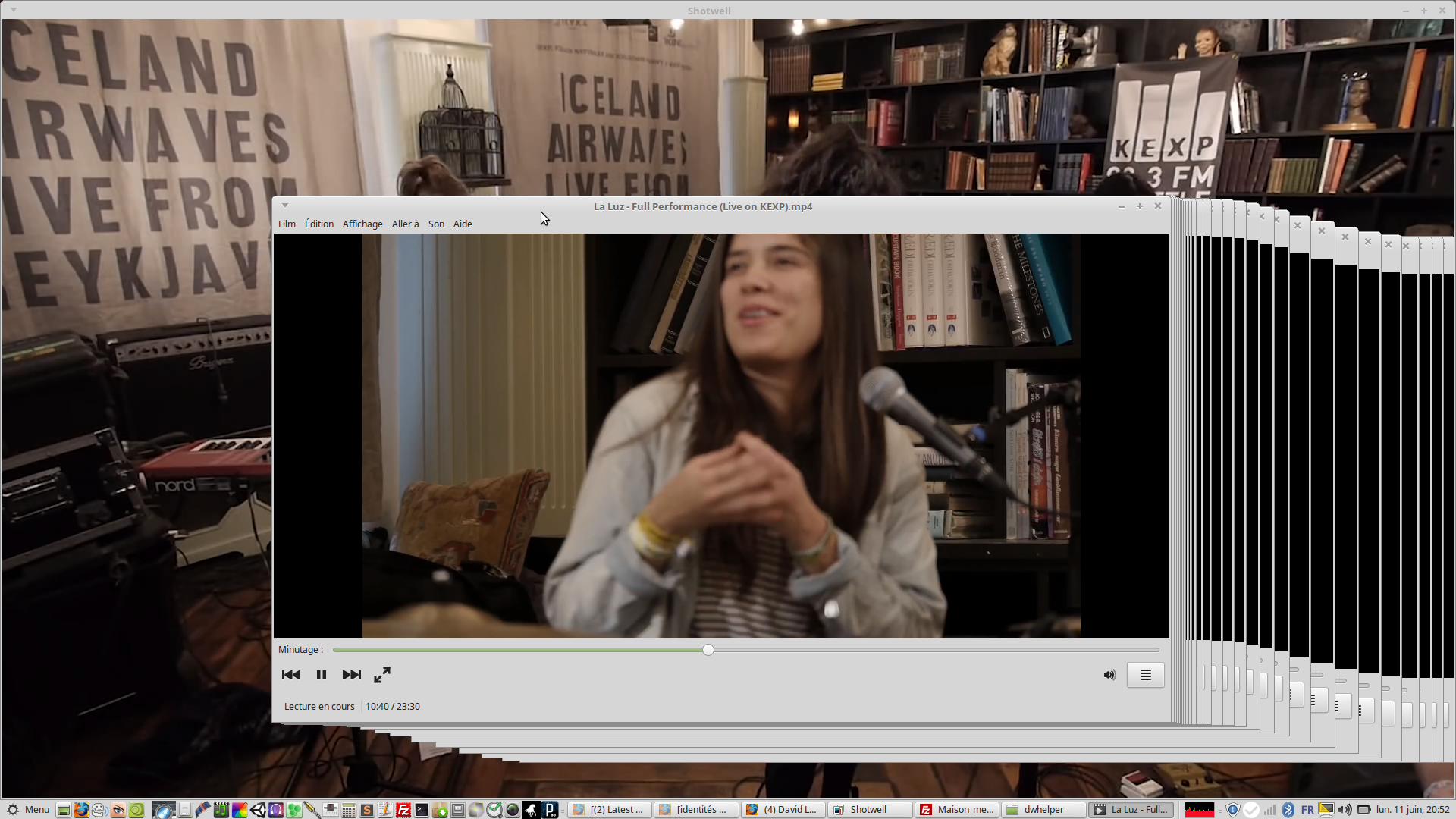
Task: Toggle the playlist sidebar button
Action: 1145,675
